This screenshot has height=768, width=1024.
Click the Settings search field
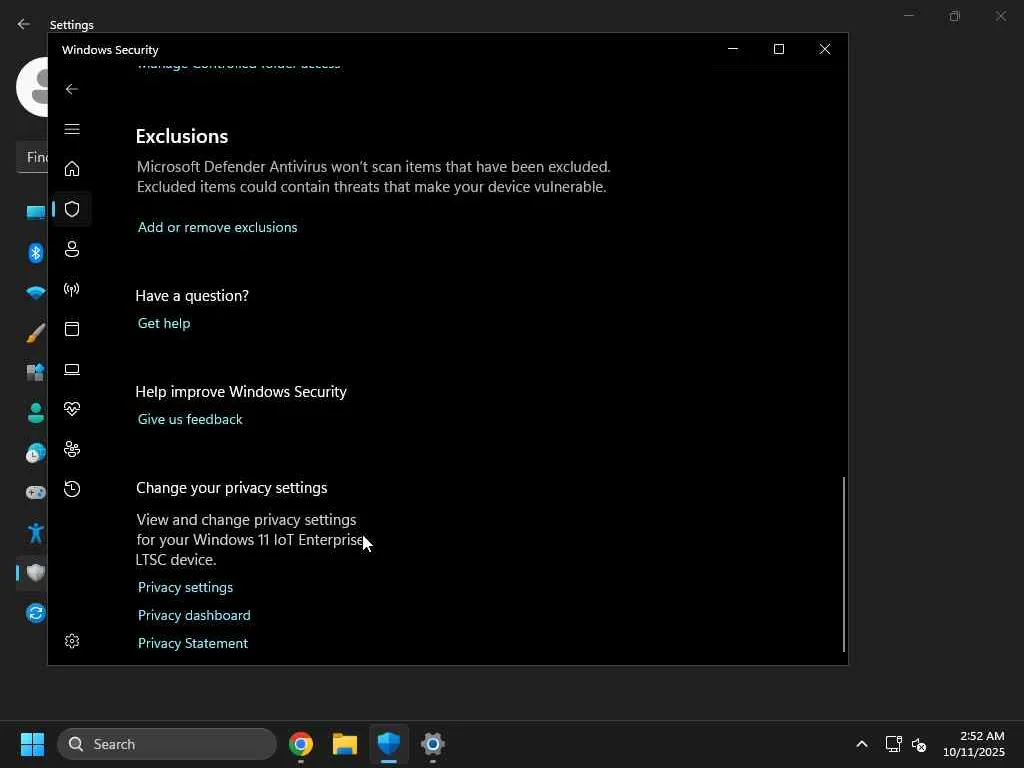coord(33,157)
